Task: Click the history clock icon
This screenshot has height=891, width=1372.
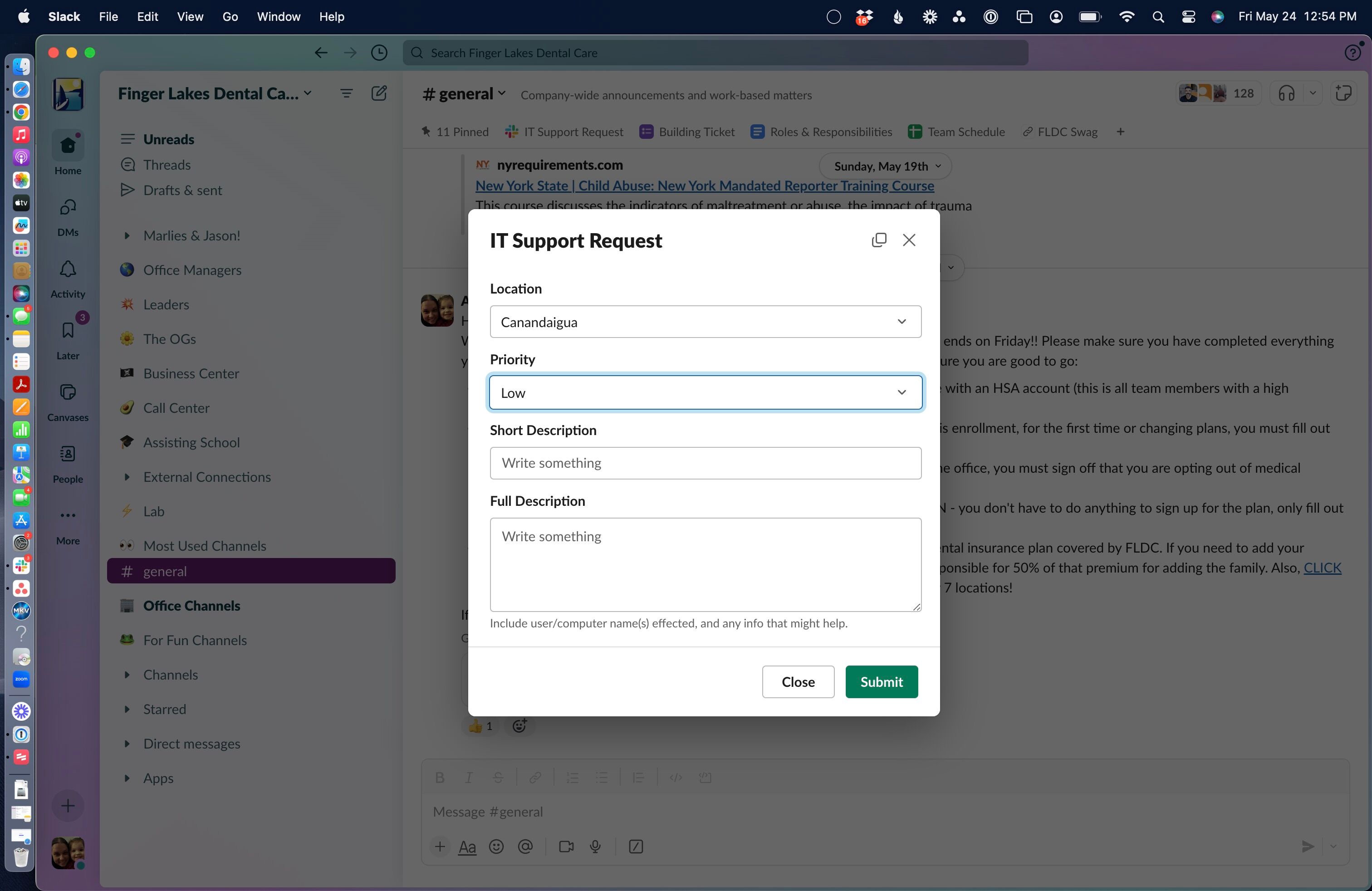Action: click(x=379, y=53)
